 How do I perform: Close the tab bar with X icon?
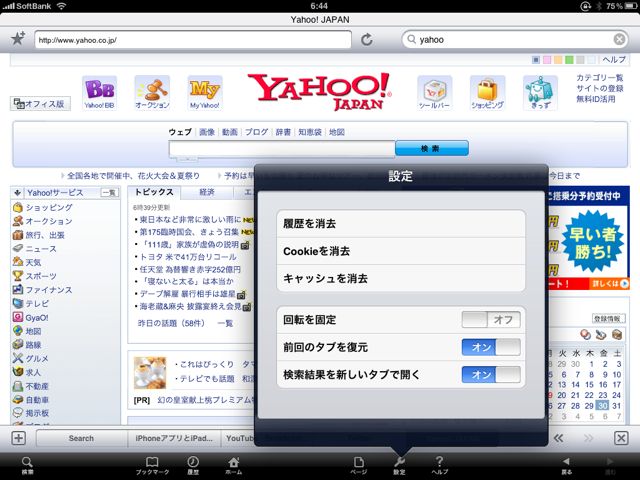click(621, 438)
